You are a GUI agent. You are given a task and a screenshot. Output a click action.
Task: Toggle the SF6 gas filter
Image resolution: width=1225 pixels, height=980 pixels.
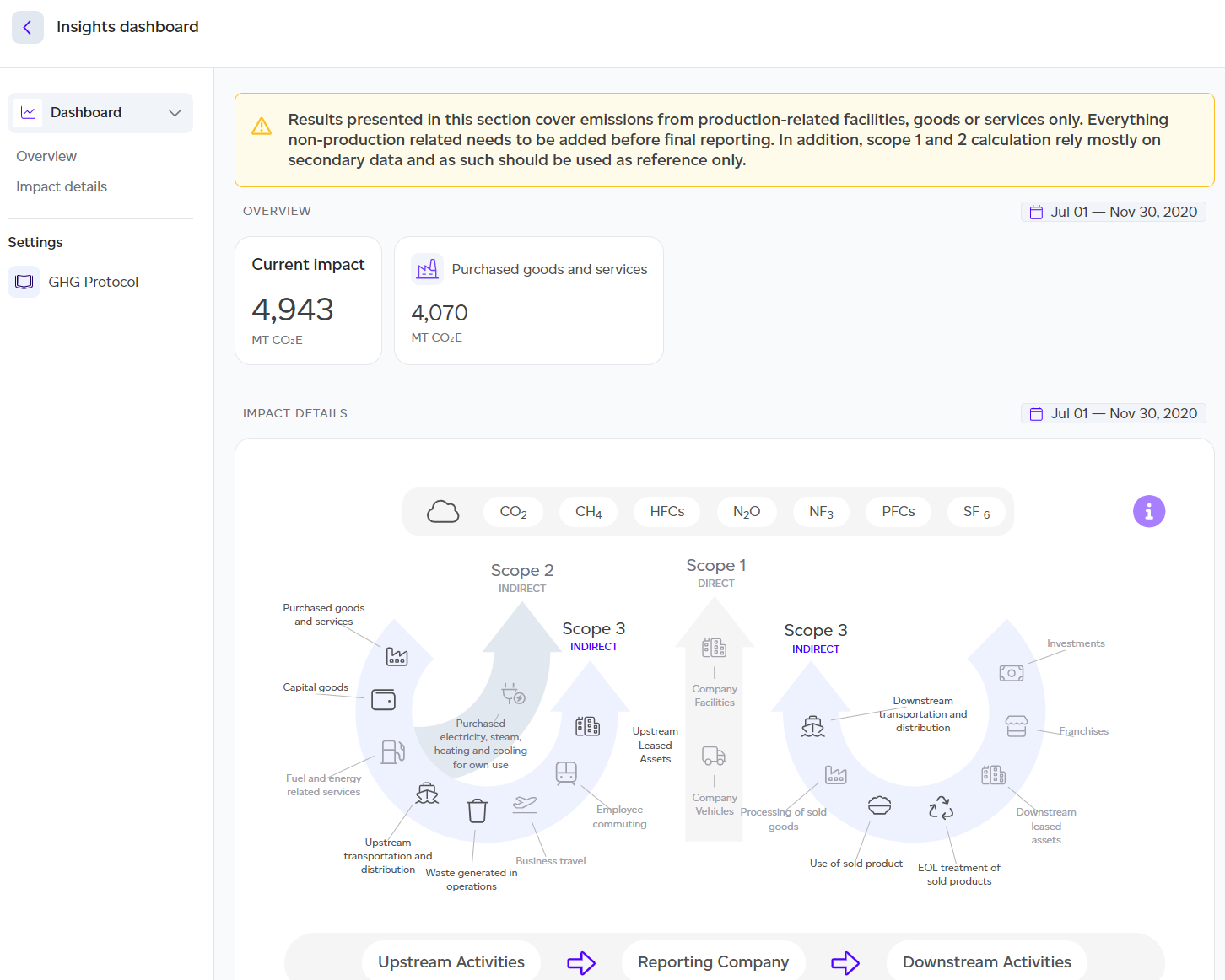977,512
